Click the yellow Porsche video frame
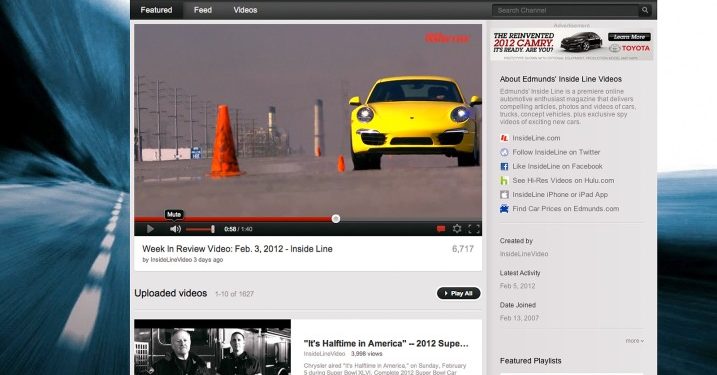This screenshot has width=717, height=375. (308, 121)
